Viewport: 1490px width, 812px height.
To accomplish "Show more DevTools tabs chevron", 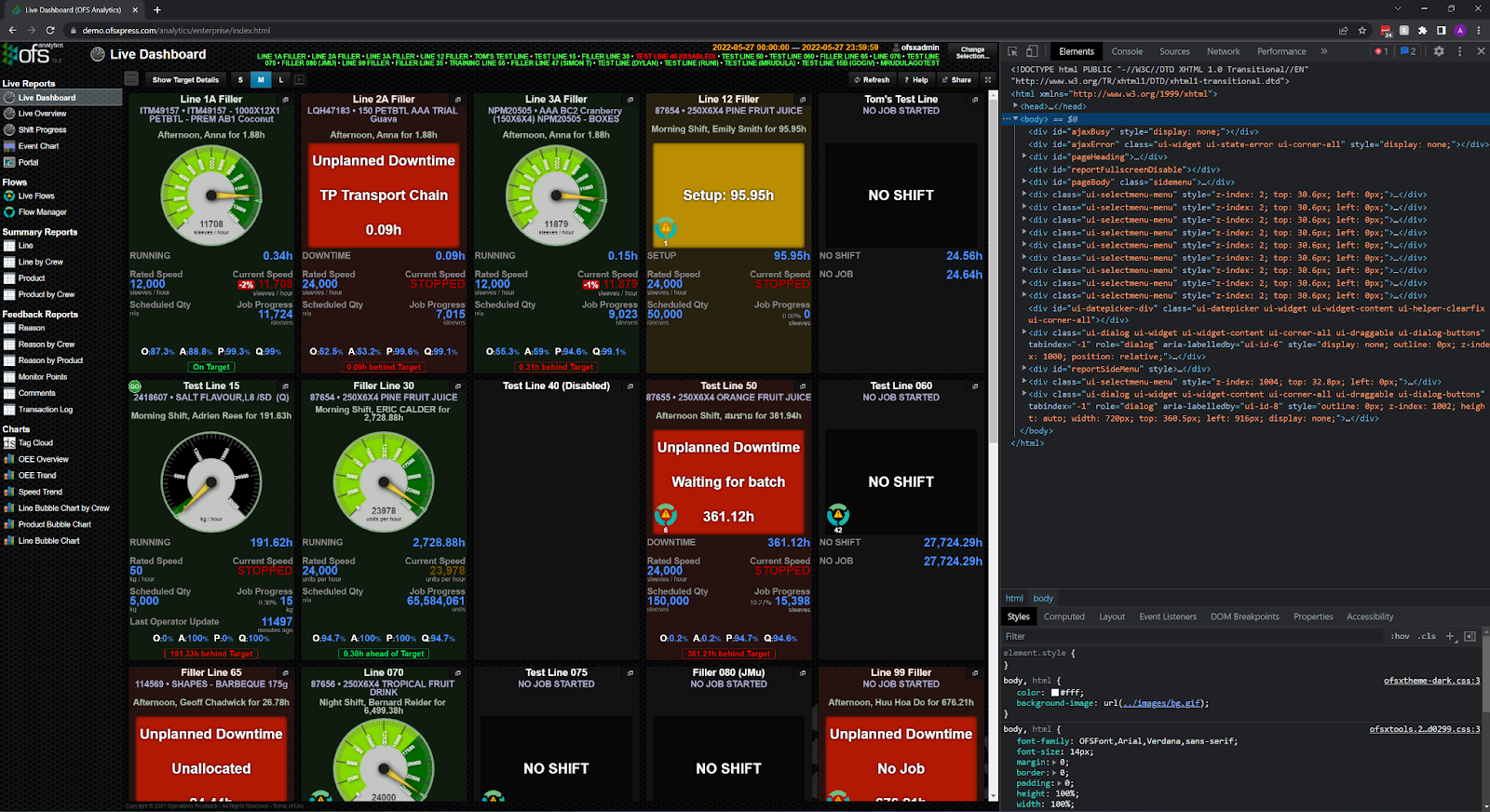I will tap(1324, 51).
